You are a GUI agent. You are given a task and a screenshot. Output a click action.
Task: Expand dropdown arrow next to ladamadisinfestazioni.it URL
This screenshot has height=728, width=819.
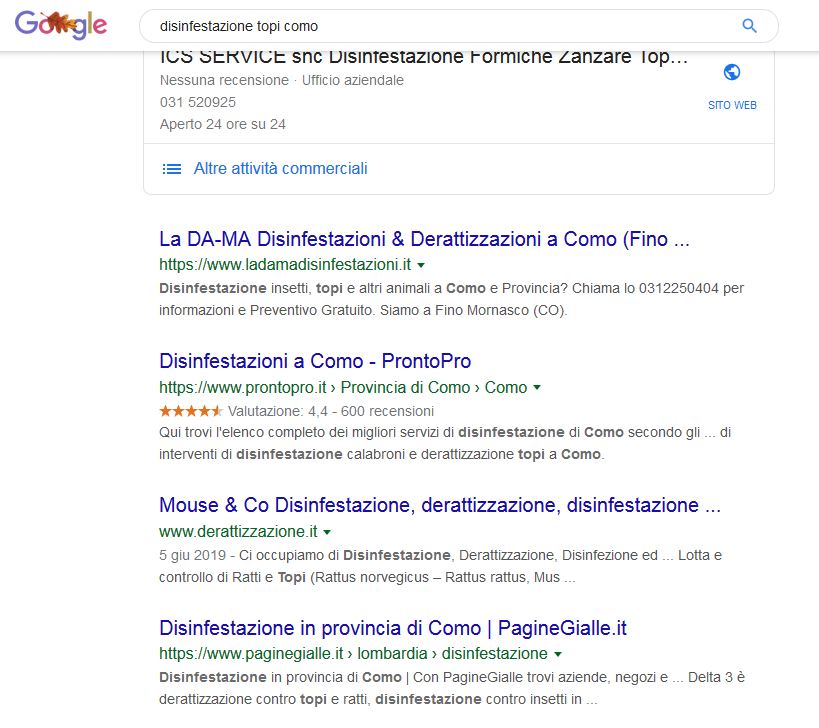421,265
